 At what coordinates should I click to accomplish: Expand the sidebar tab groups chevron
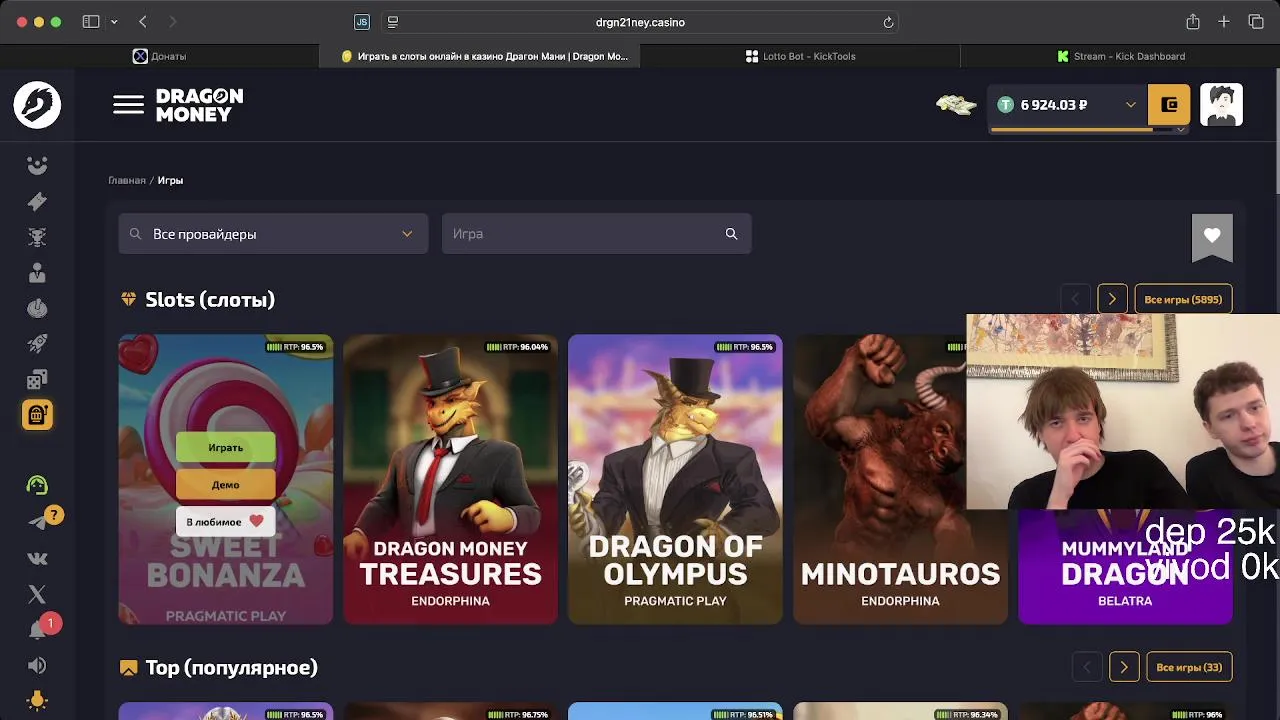coord(114,22)
